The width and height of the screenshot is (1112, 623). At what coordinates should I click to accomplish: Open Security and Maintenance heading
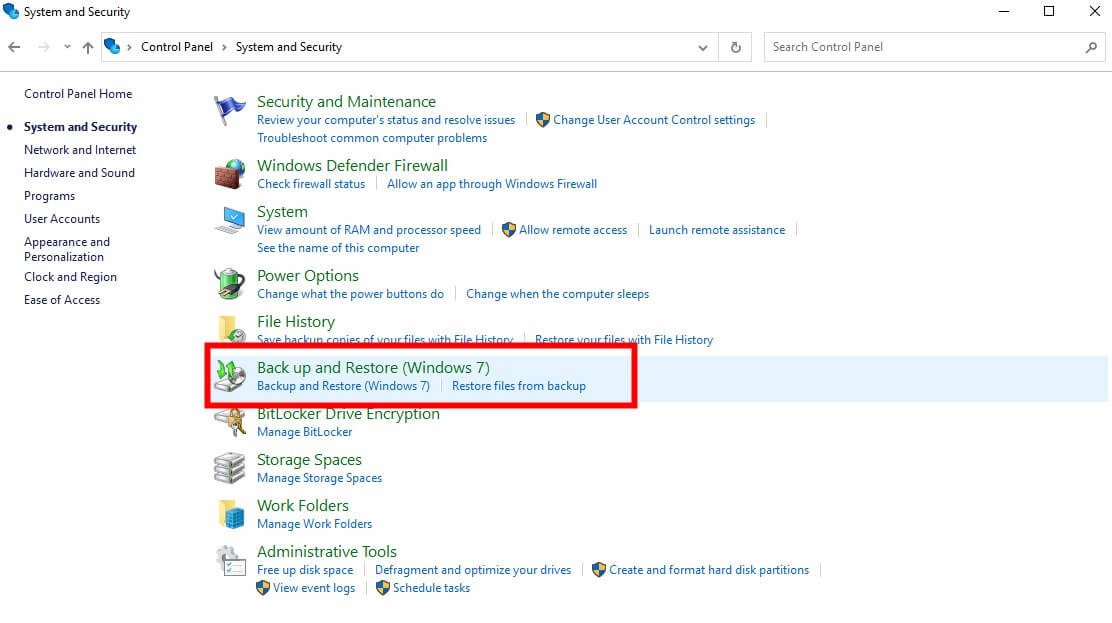[x=346, y=101]
